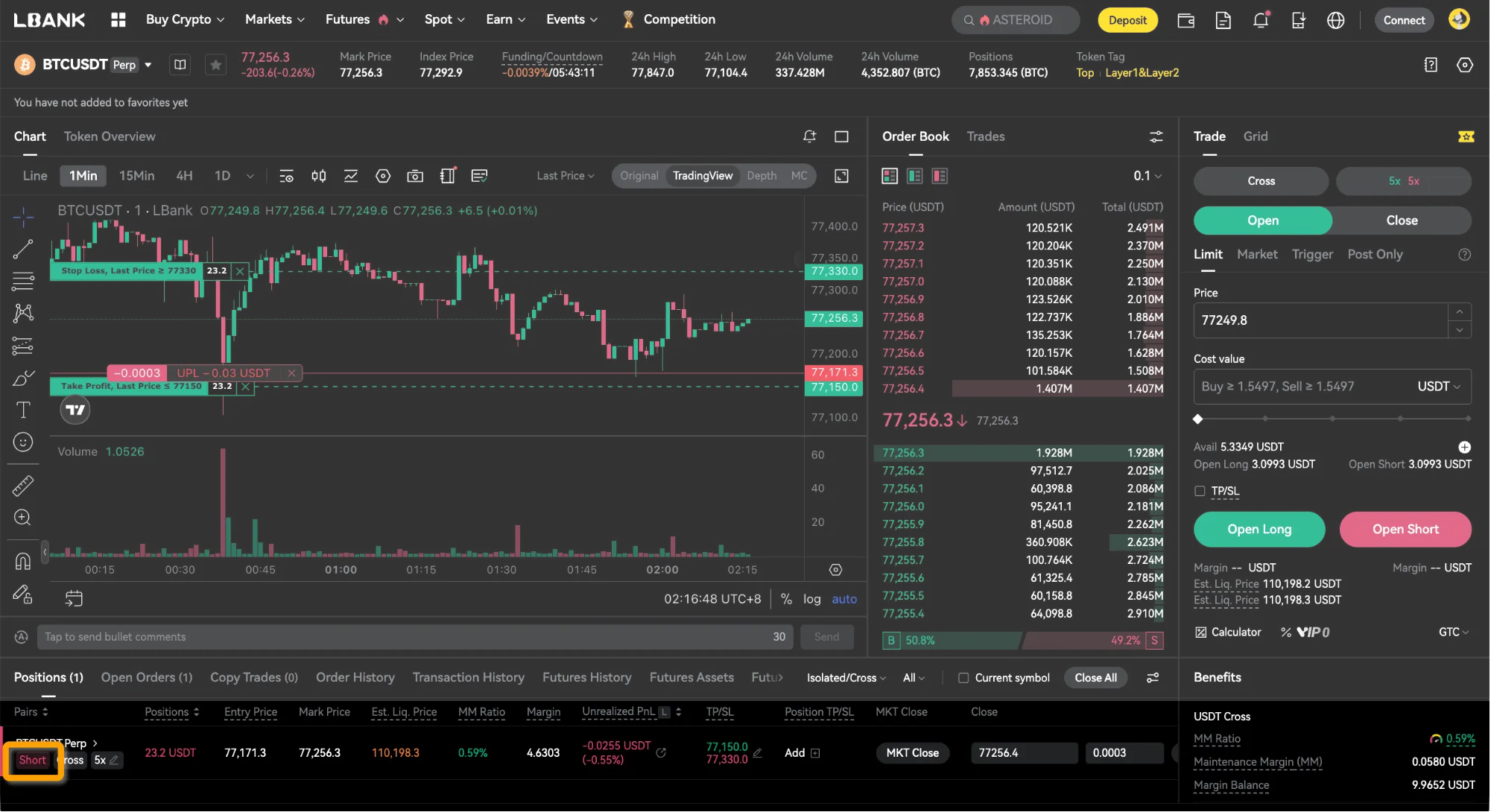The height and width of the screenshot is (812, 1491).
Task: Switch to the Open Orders tab
Action: tap(147, 677)
